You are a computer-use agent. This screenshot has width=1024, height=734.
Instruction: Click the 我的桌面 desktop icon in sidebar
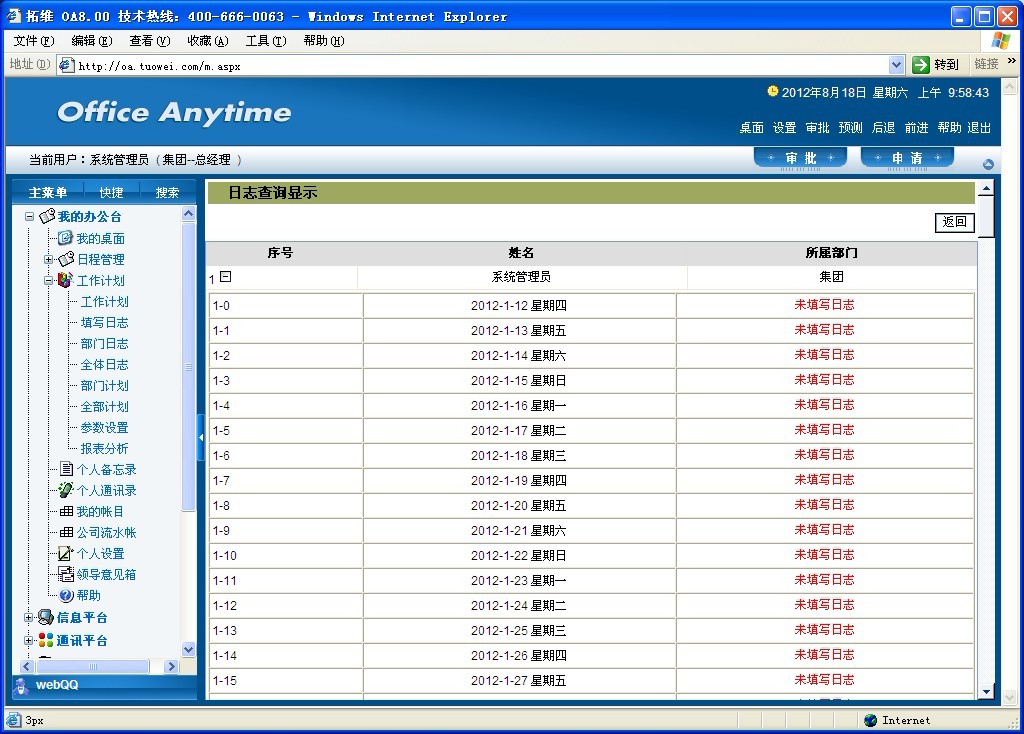pos(65,238)
